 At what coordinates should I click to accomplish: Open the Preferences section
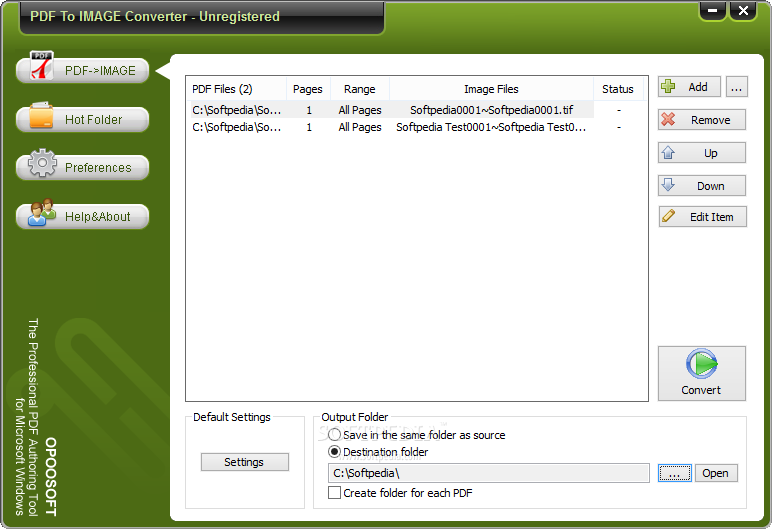pos(83,167)
